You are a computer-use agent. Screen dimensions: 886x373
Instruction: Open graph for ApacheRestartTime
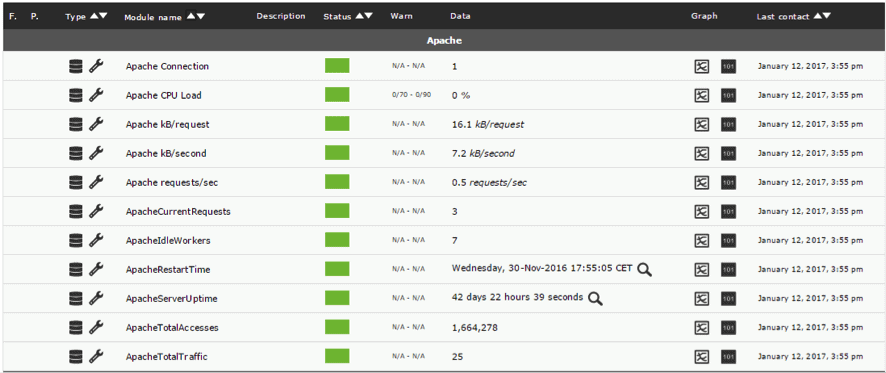[x=702, y=270]
